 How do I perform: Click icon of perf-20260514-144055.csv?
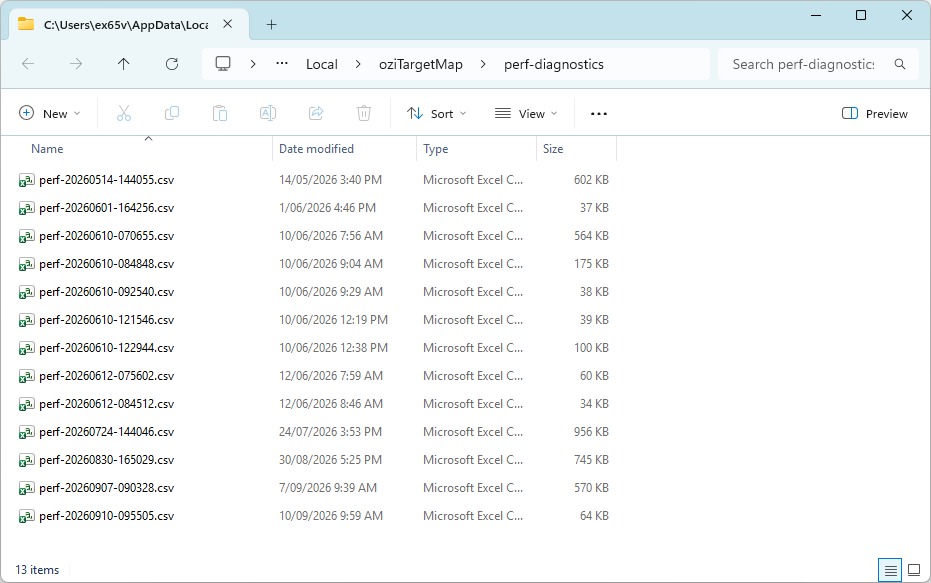pyautogui.click(x=26, y=180)
